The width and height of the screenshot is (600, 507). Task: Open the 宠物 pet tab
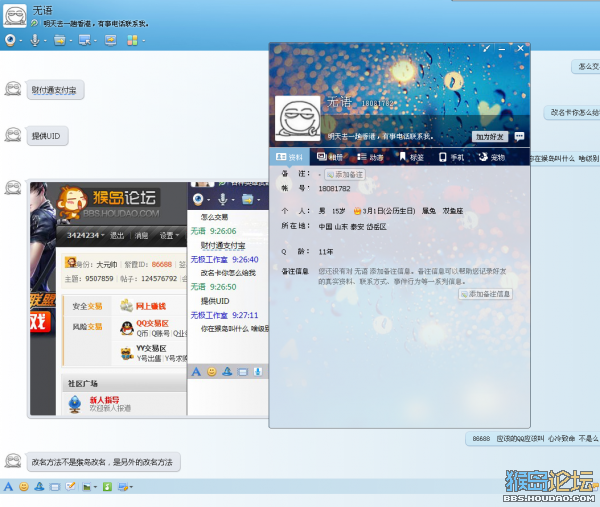click(492, 157)
